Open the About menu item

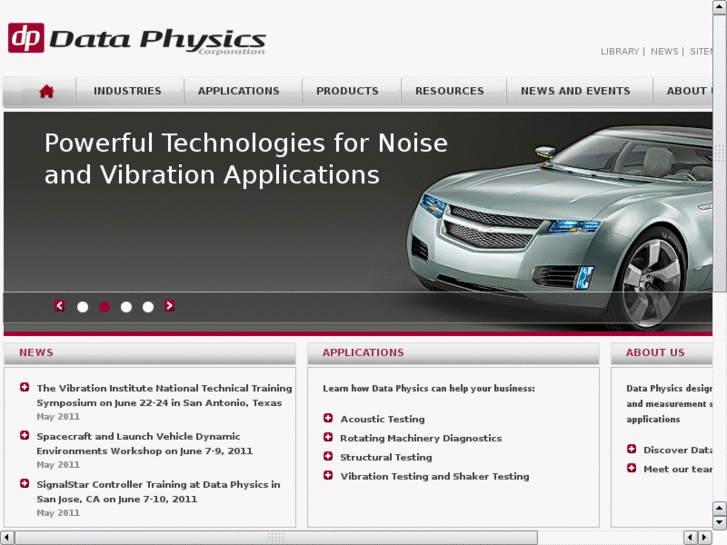[689, 91]
